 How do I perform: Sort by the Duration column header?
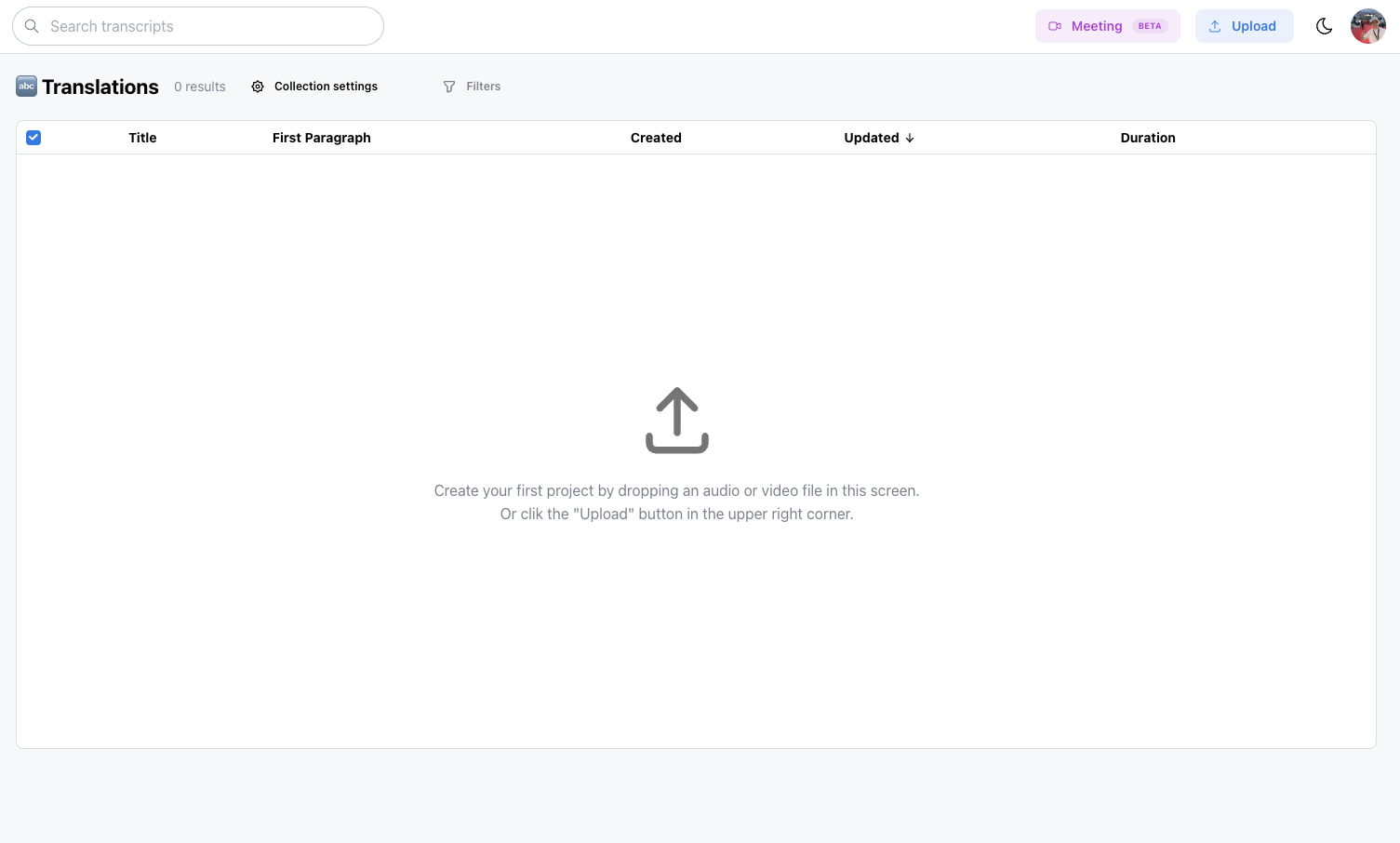pyautogui.click(x=1147, y=138)
